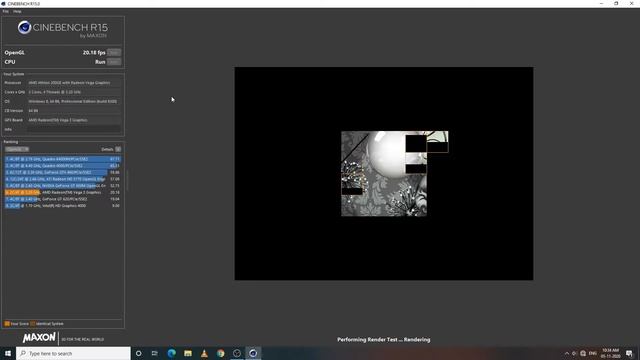Open Google Chrome from the taskbar
The height and width of the screenshot is (360, 640).
[220, 353]
